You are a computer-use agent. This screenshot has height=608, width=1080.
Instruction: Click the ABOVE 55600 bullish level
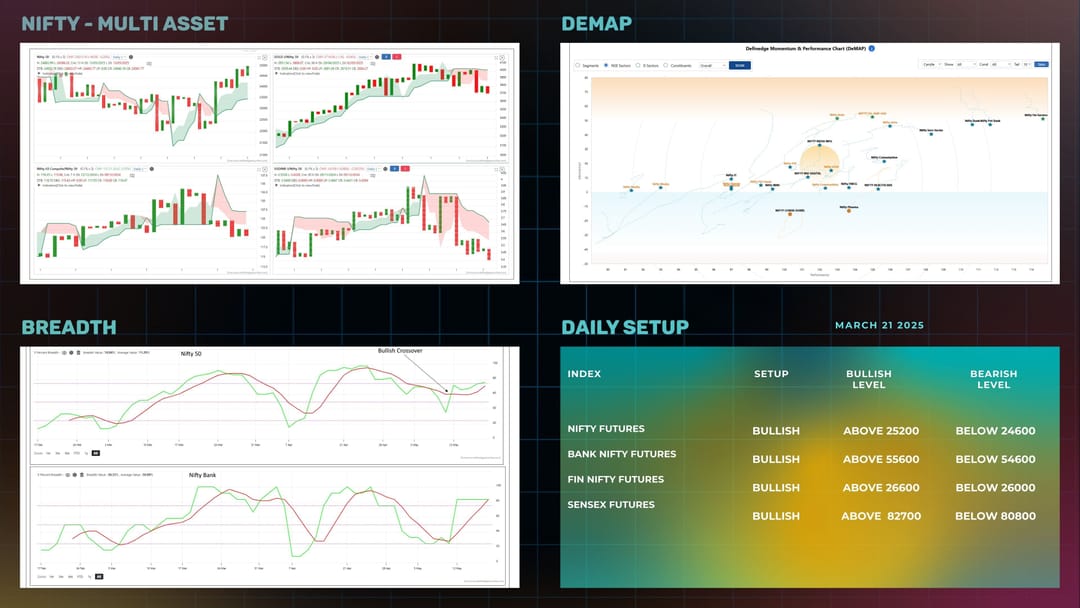coord(881,459)
